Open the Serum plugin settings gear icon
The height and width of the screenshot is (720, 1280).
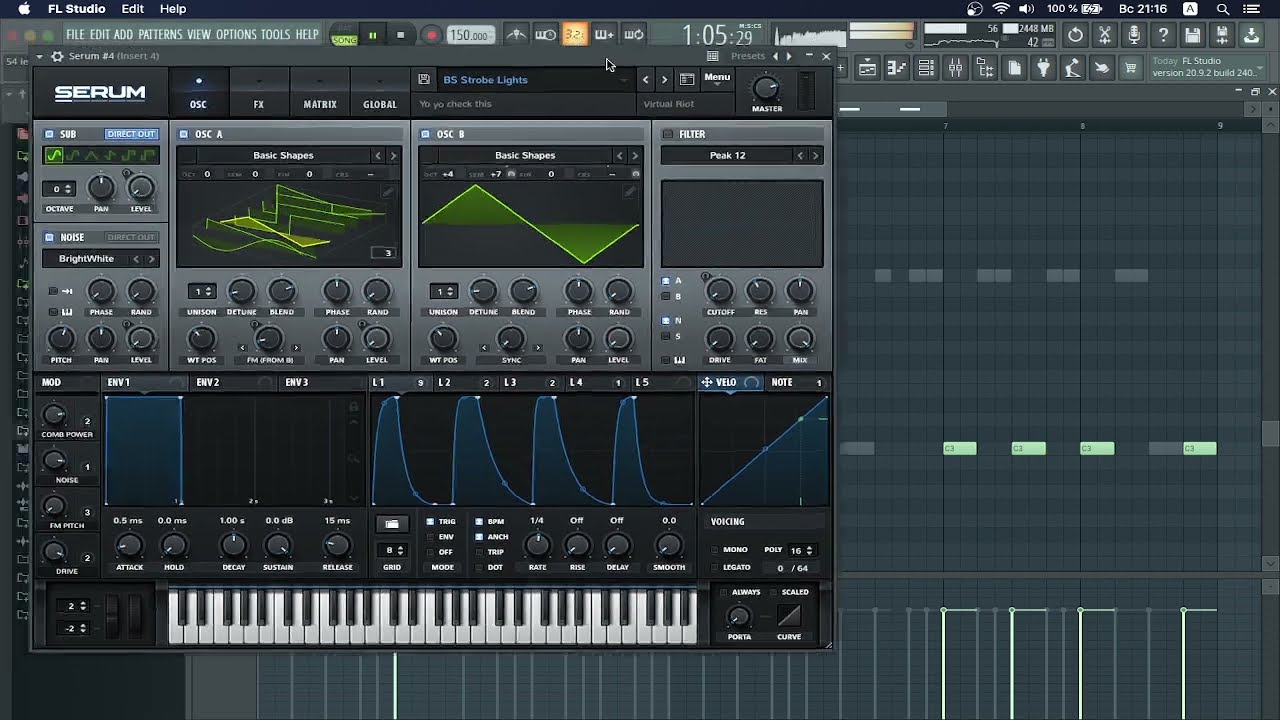(57, 56)
